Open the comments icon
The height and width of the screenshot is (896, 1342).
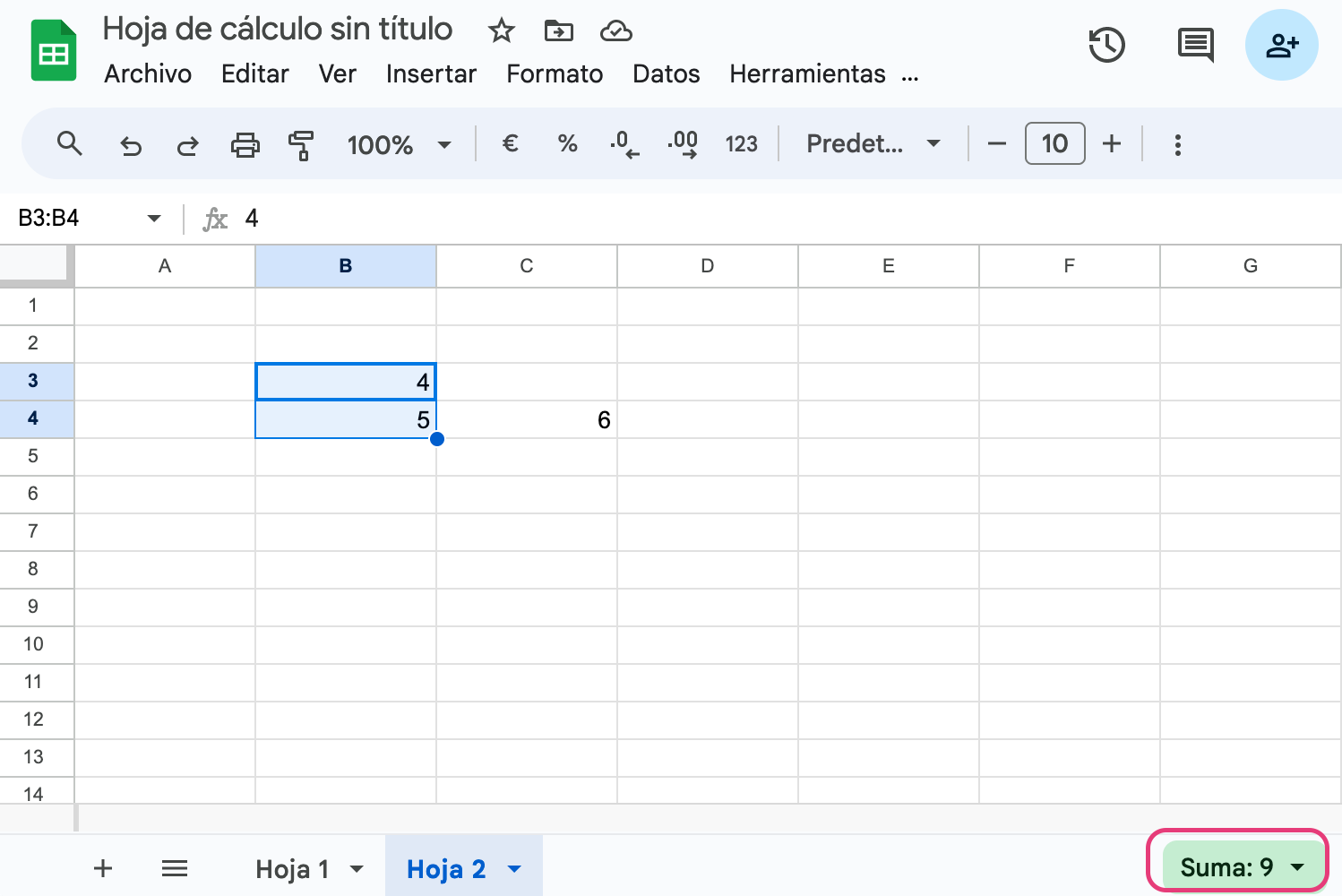click(x=1195, y=45)
